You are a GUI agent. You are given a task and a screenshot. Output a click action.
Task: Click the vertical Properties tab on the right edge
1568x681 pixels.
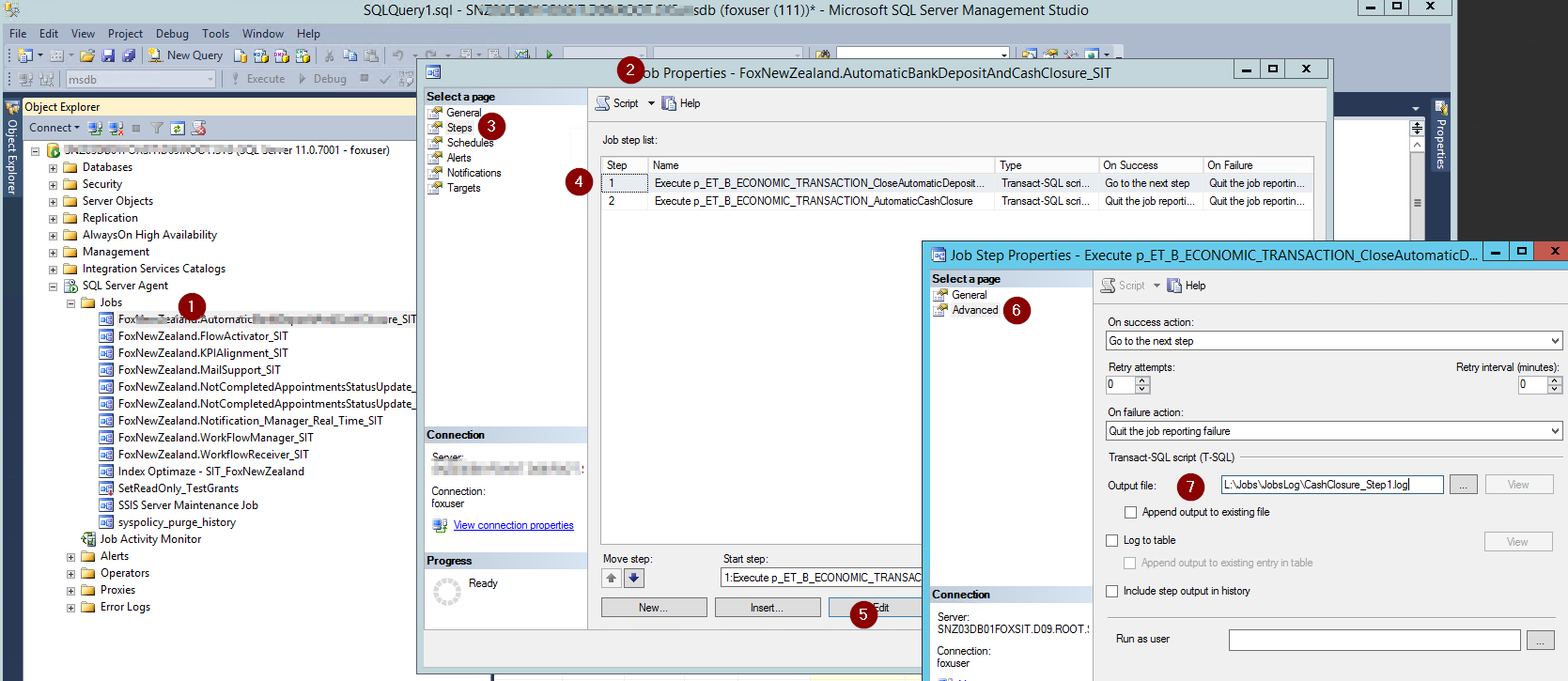(1440, 135)
